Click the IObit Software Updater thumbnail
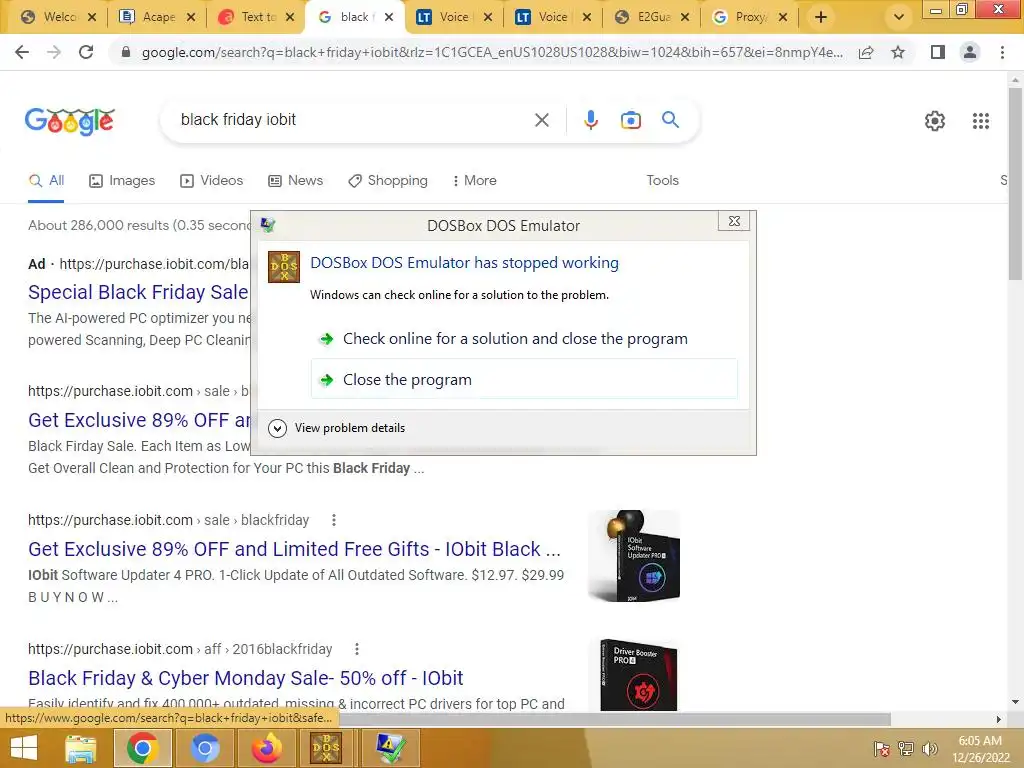The height and width of the screenshot is (768, 1024). click(633, 556)
